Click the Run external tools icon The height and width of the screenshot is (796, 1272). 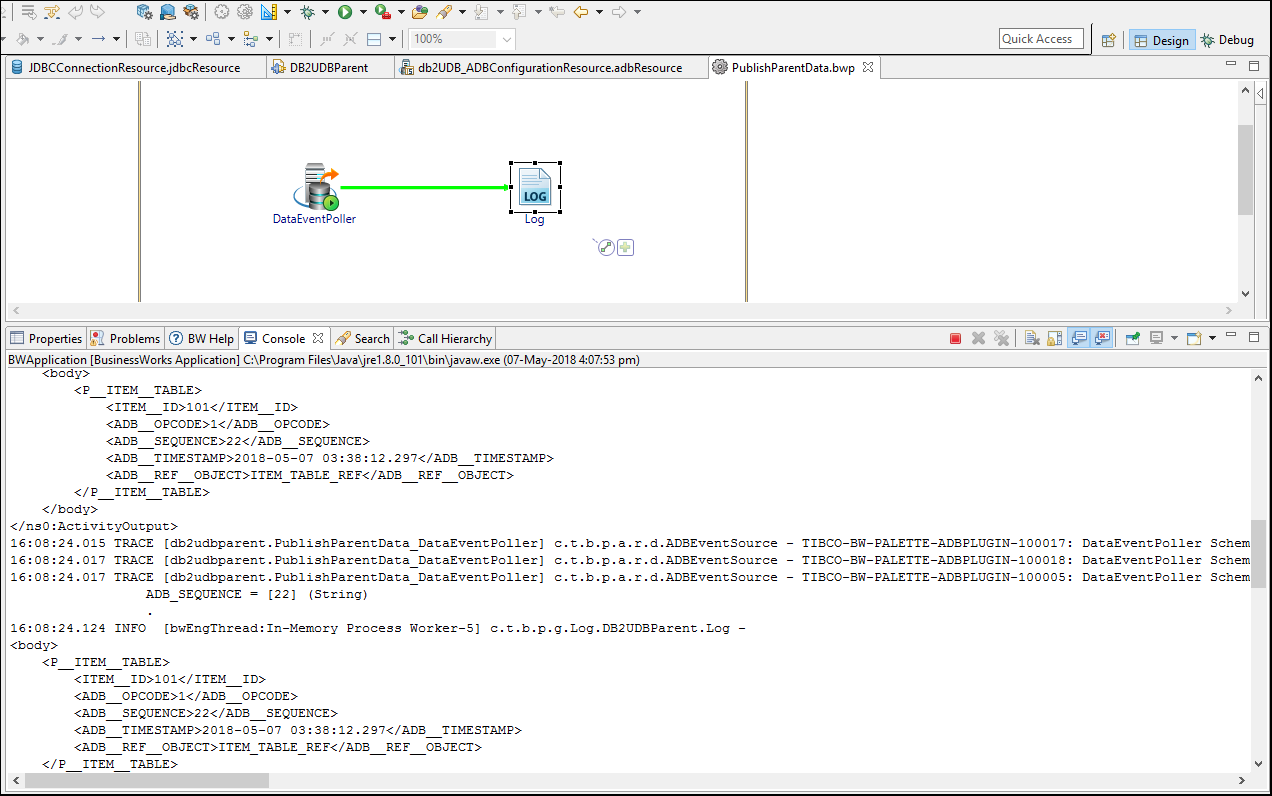point(382,12)
